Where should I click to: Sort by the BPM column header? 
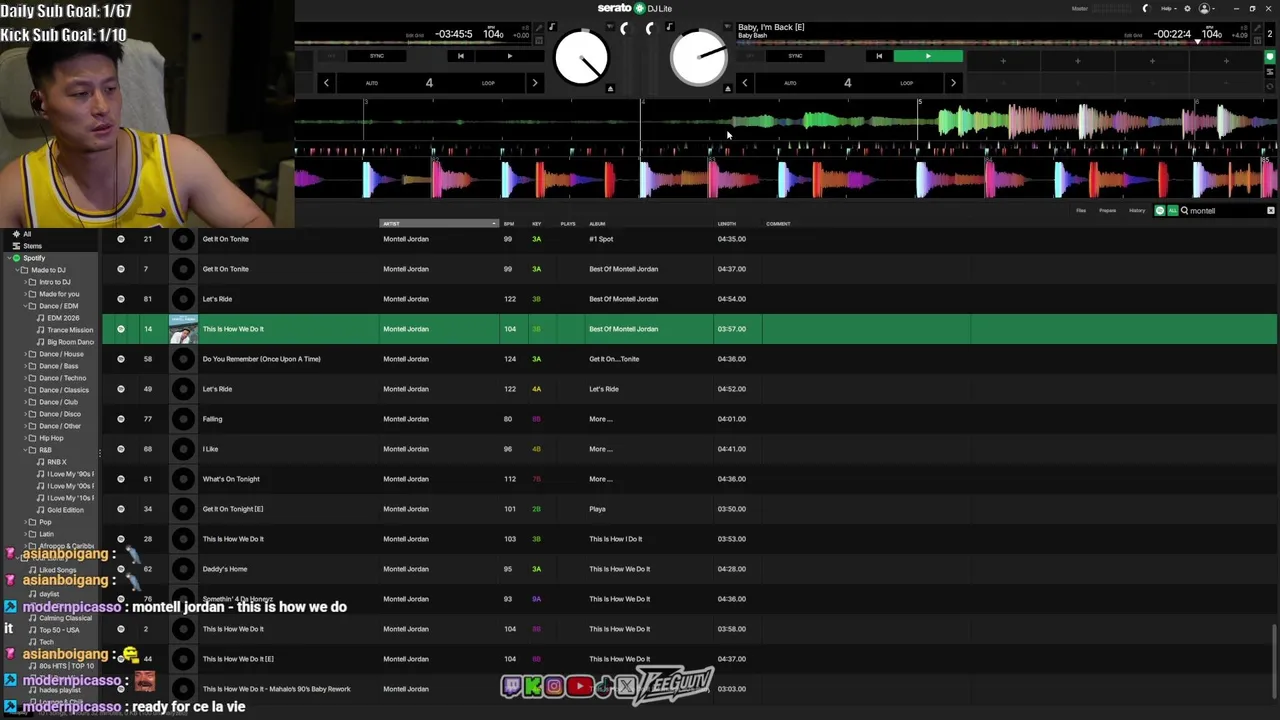click(509, 224)
